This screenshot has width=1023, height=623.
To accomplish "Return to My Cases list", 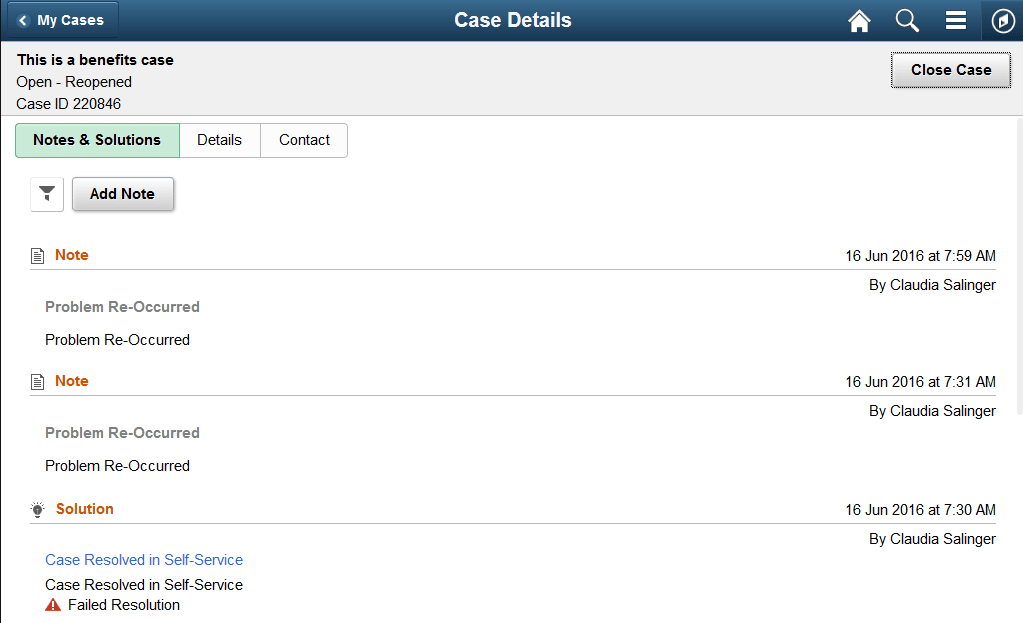I will (63, 19).
